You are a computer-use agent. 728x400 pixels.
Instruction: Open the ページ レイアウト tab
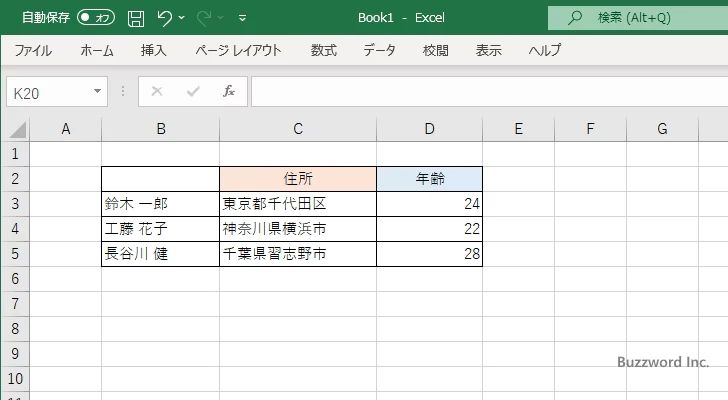[x=238, y=50]
